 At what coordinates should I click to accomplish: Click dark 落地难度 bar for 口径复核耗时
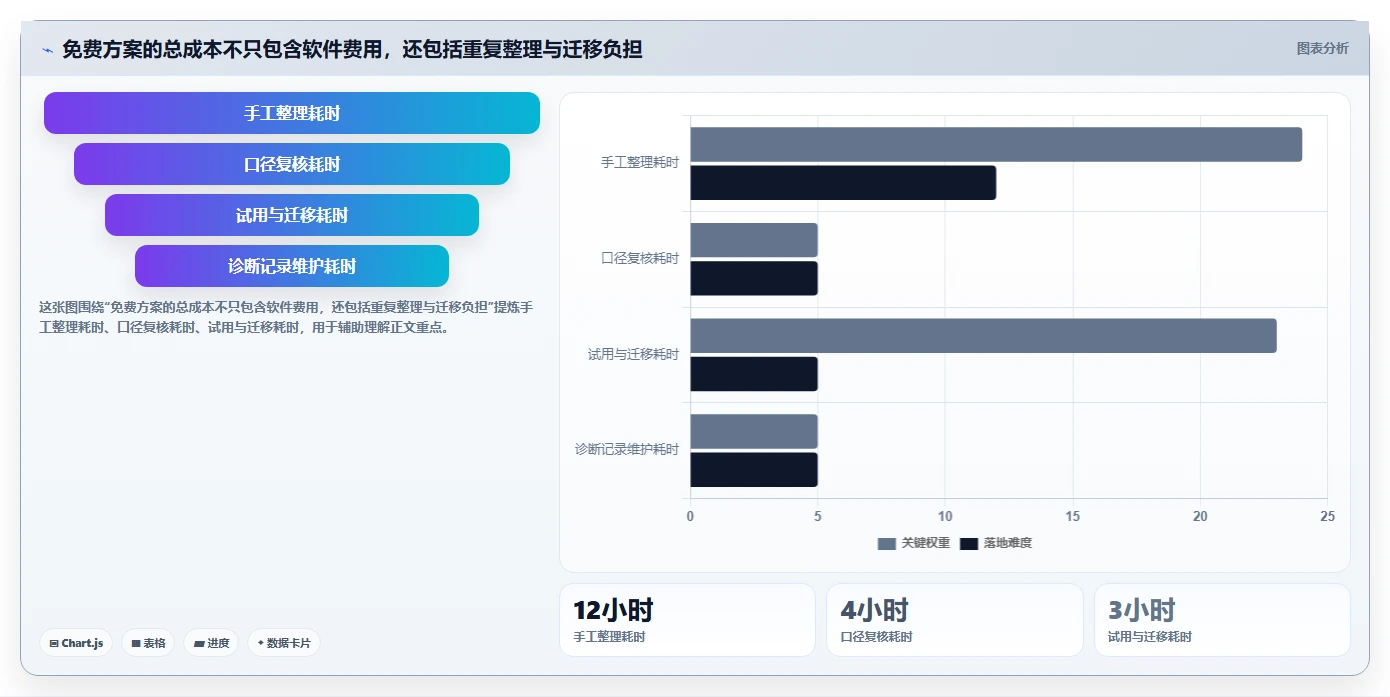click(754, 278)
